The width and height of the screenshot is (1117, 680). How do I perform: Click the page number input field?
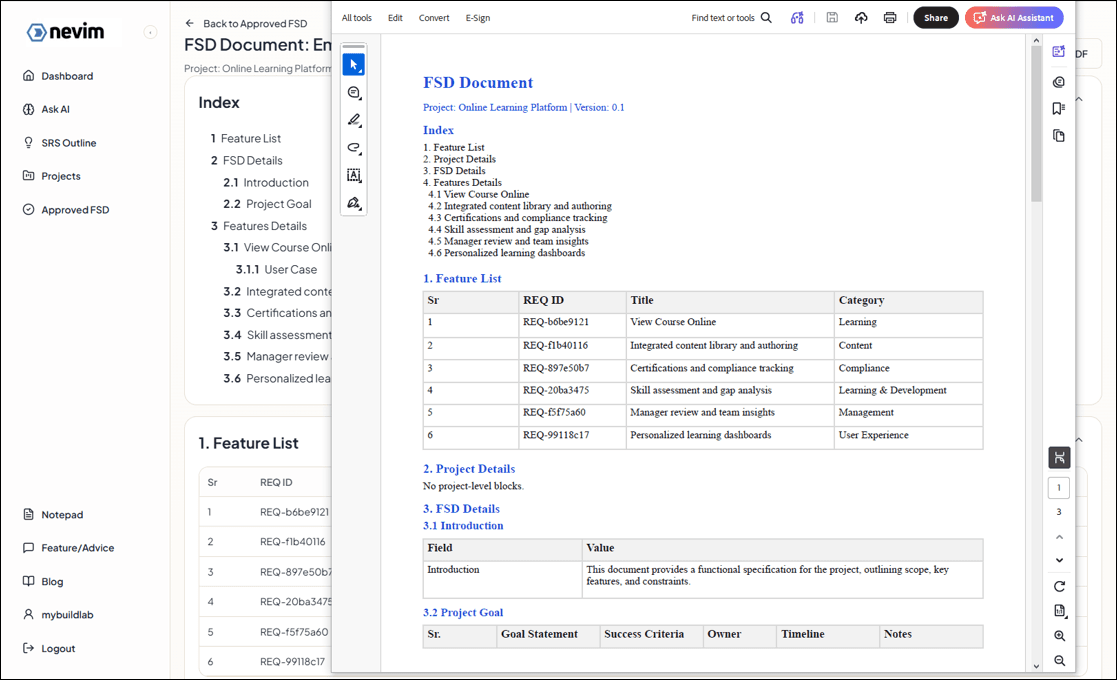click(1059, 487)
